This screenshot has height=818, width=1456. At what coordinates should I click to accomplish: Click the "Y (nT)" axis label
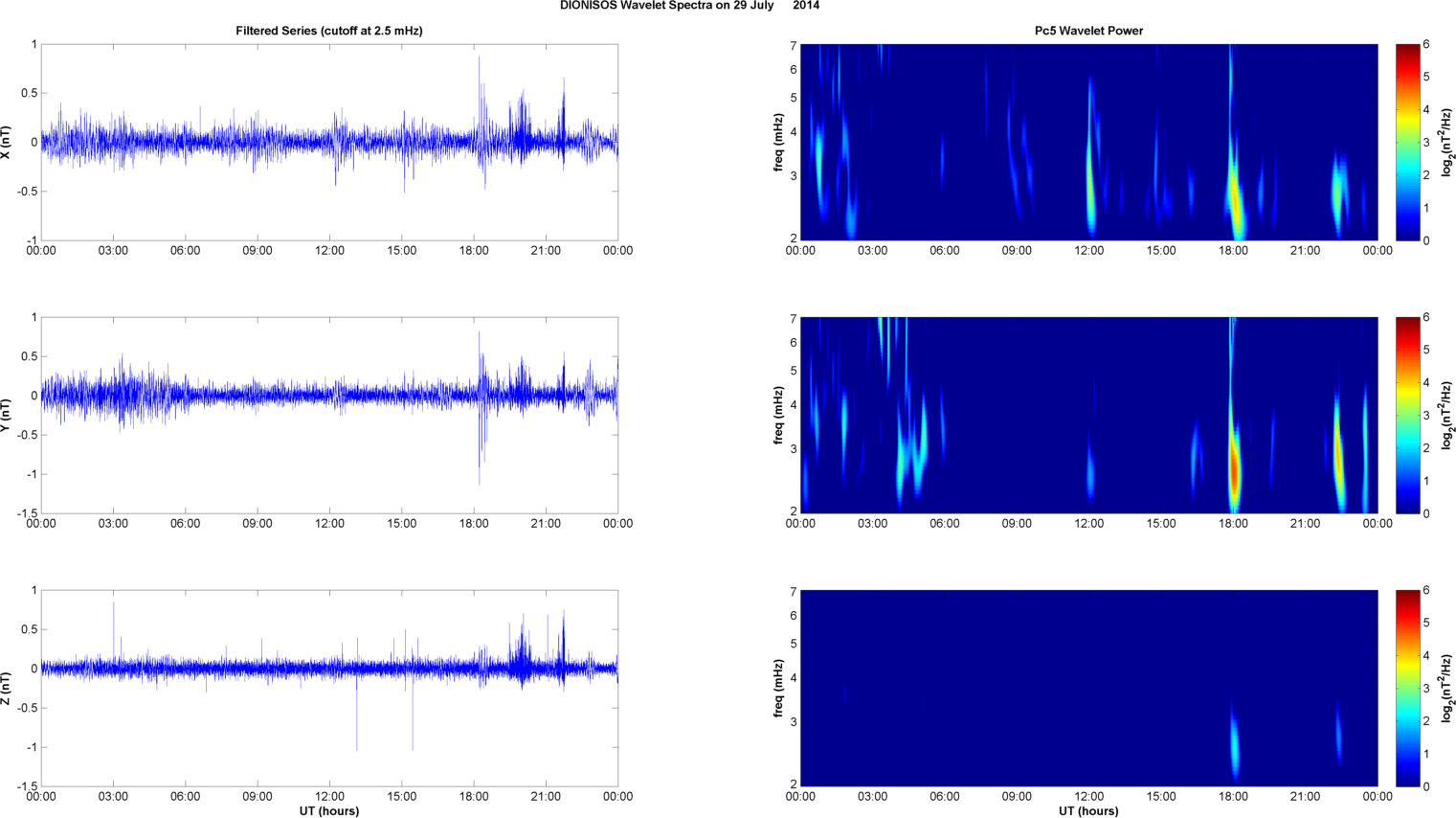tap(7, 415)
